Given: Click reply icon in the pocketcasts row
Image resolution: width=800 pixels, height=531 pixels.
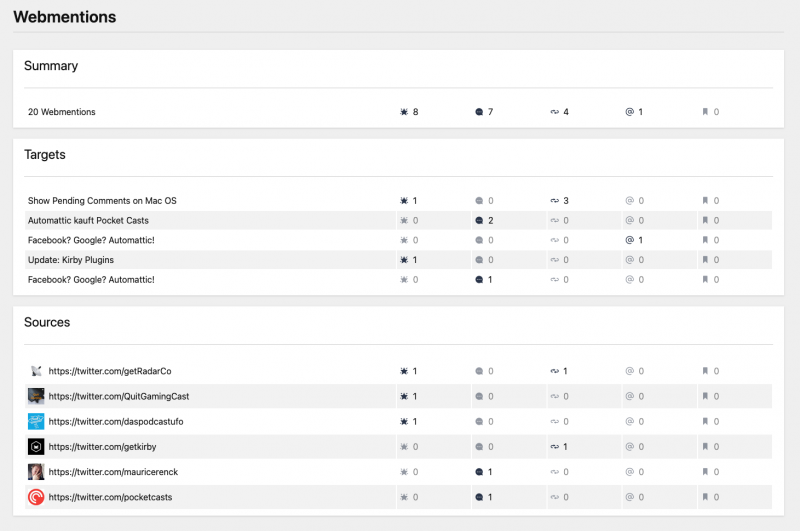Looking at the screenshot, I should click(x=479, y=497).
